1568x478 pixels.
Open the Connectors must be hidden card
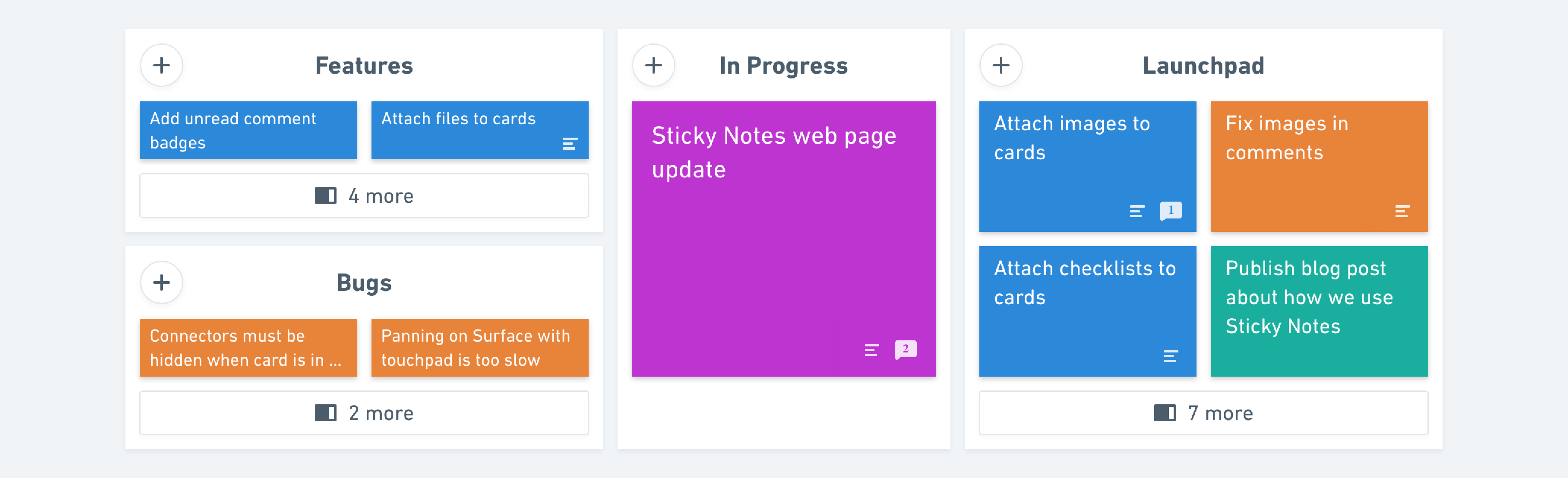[x=248, y=348]
